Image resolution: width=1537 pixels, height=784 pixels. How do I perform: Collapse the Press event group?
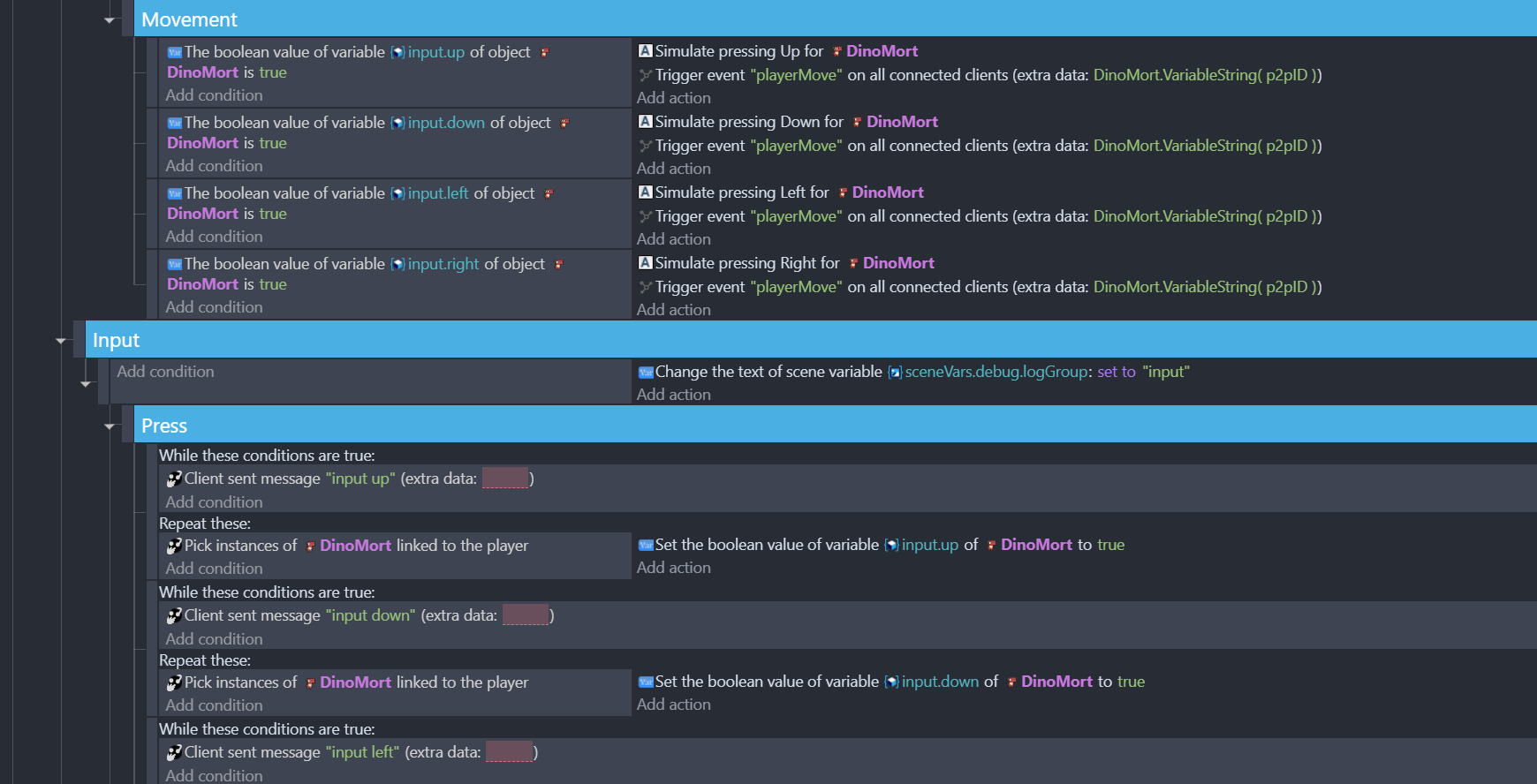point(110,426)
